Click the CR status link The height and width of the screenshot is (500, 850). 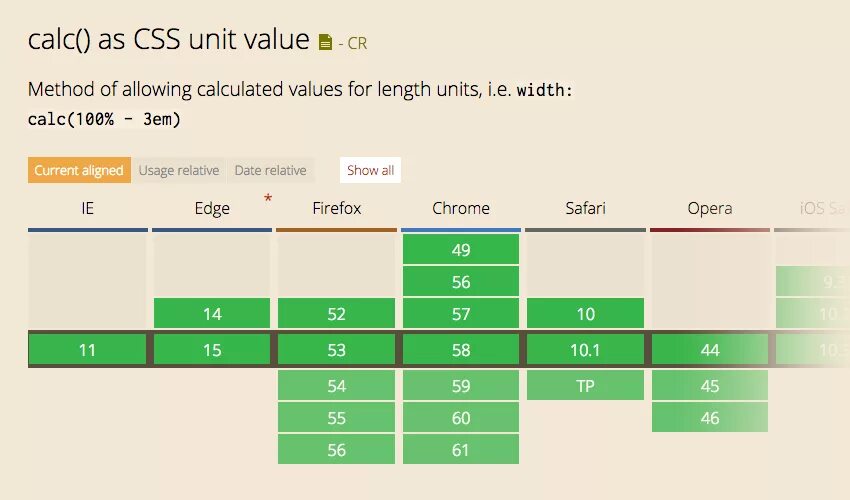pyautogui.click(x=357, y=43)
